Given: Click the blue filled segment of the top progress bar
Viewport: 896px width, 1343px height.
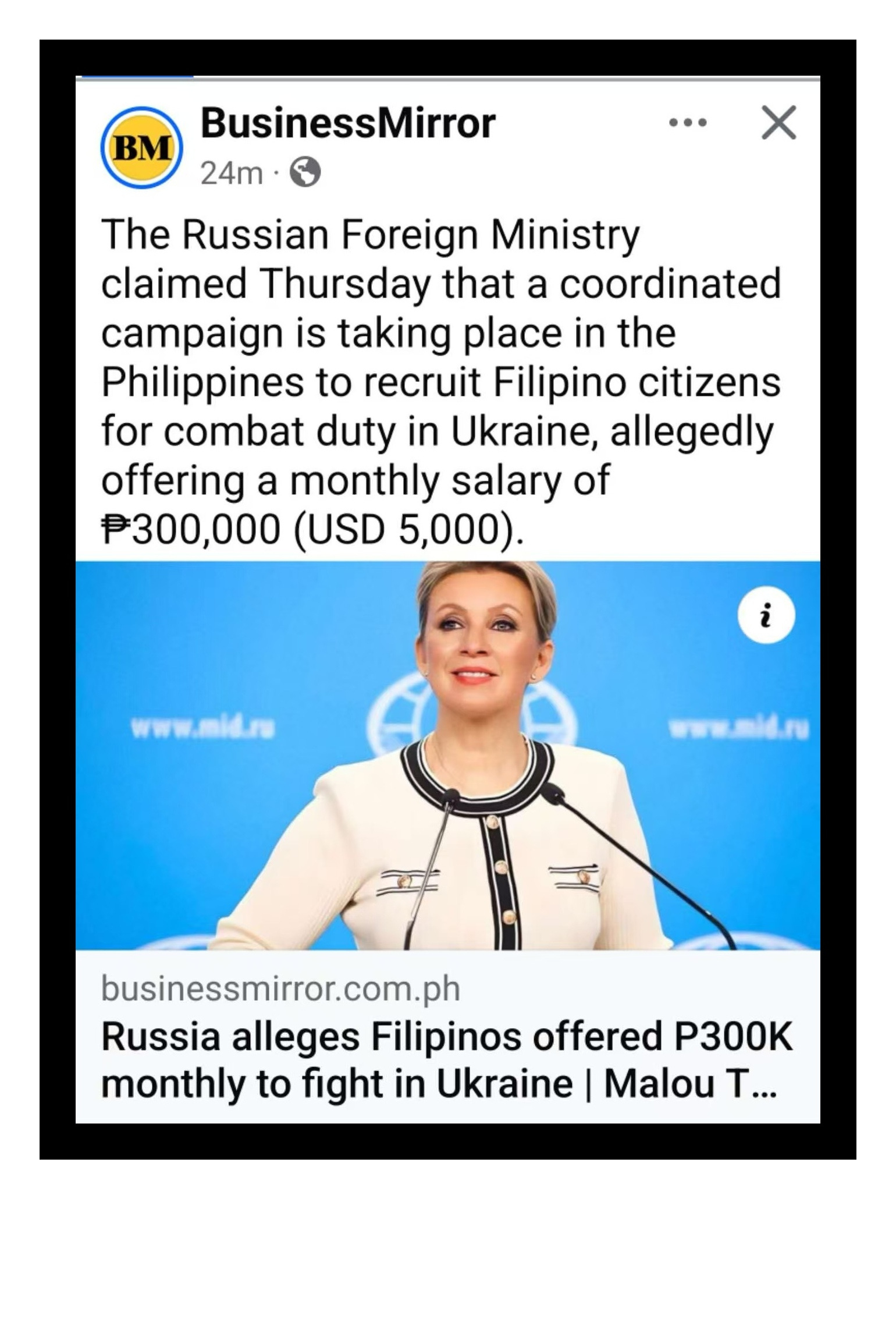Looking at the screenshot, I should [137, 77].
